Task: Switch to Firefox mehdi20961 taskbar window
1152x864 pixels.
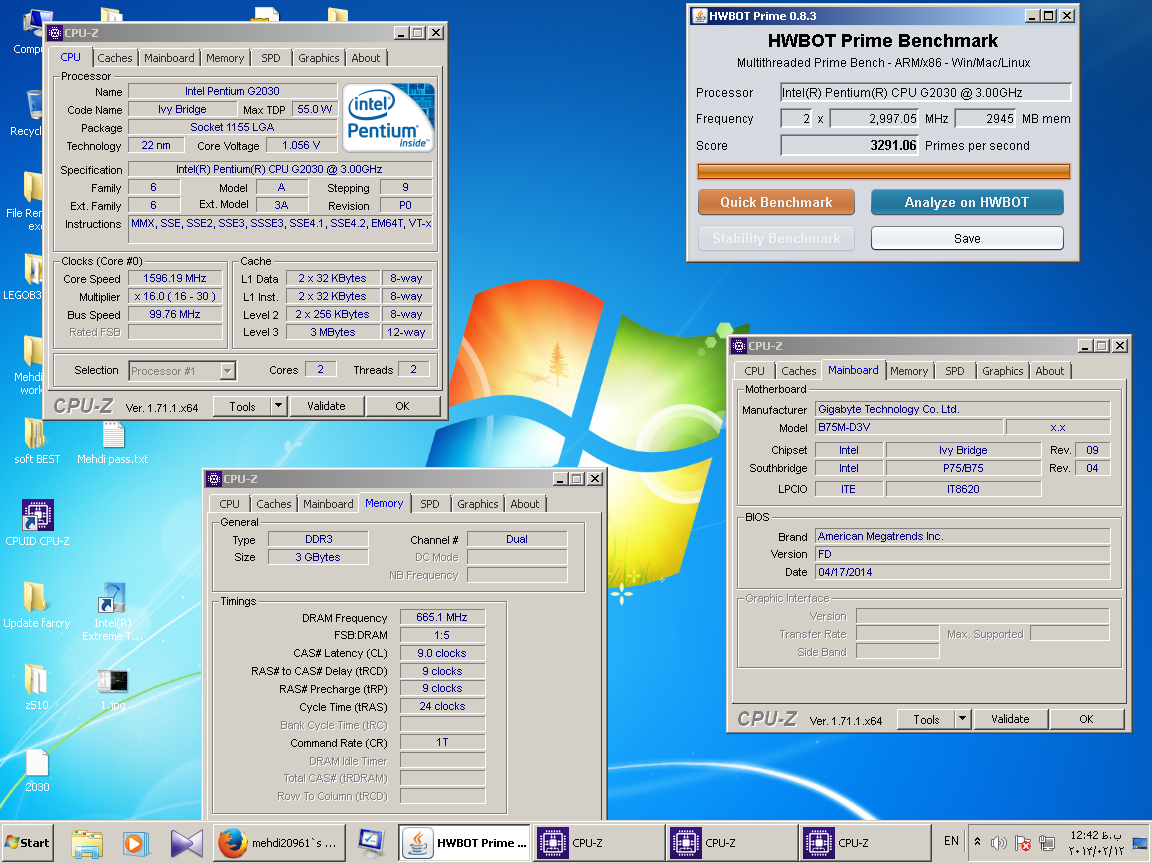Action: pyautogui.click(x=278, y=843)
